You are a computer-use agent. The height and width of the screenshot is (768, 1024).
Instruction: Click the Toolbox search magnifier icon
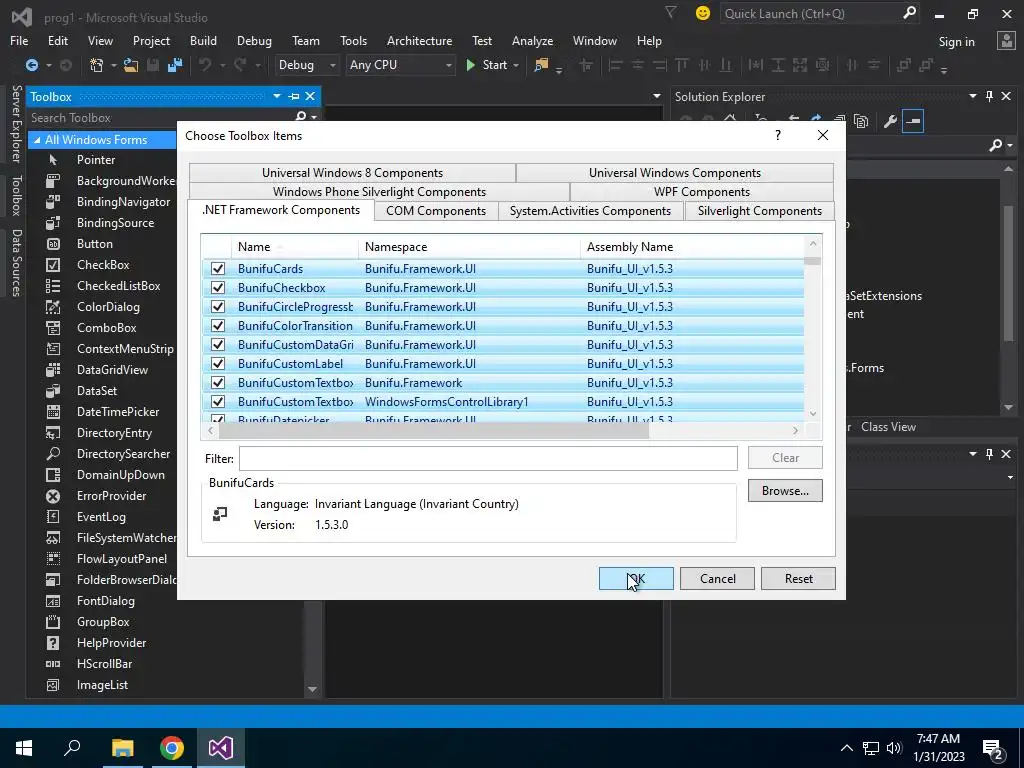click(300, 117)
